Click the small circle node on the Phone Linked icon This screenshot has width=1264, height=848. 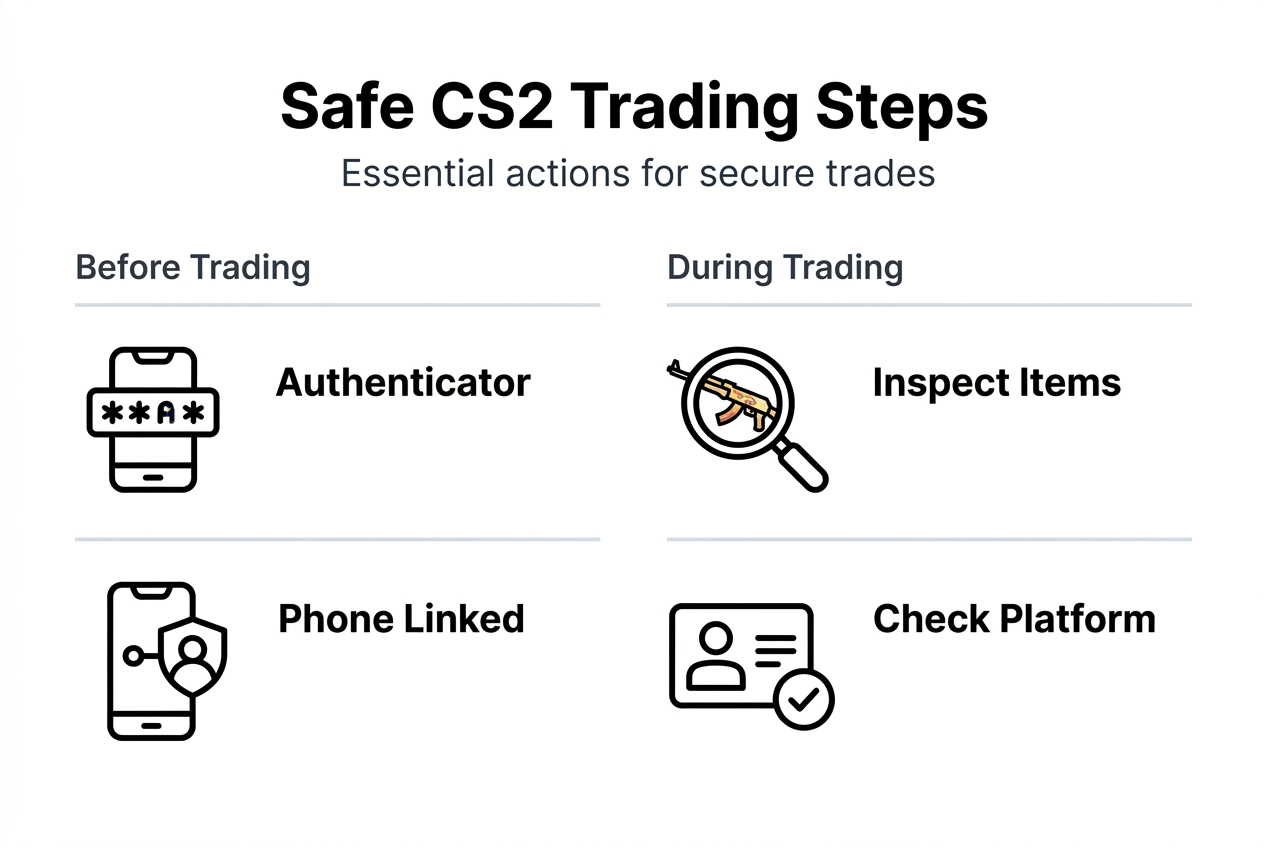pos(131,656)
